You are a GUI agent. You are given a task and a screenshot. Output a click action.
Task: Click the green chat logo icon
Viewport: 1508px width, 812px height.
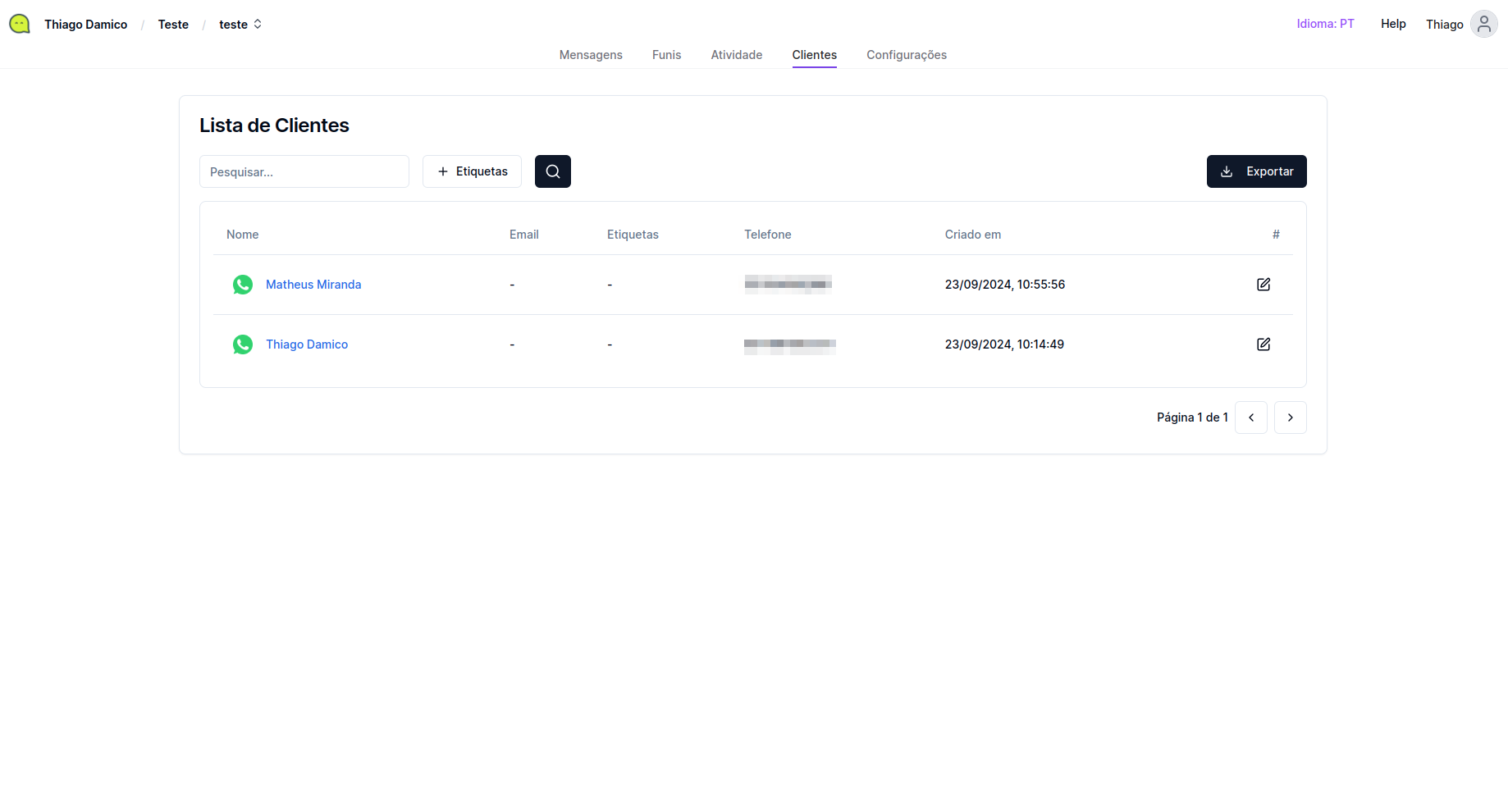20,24
